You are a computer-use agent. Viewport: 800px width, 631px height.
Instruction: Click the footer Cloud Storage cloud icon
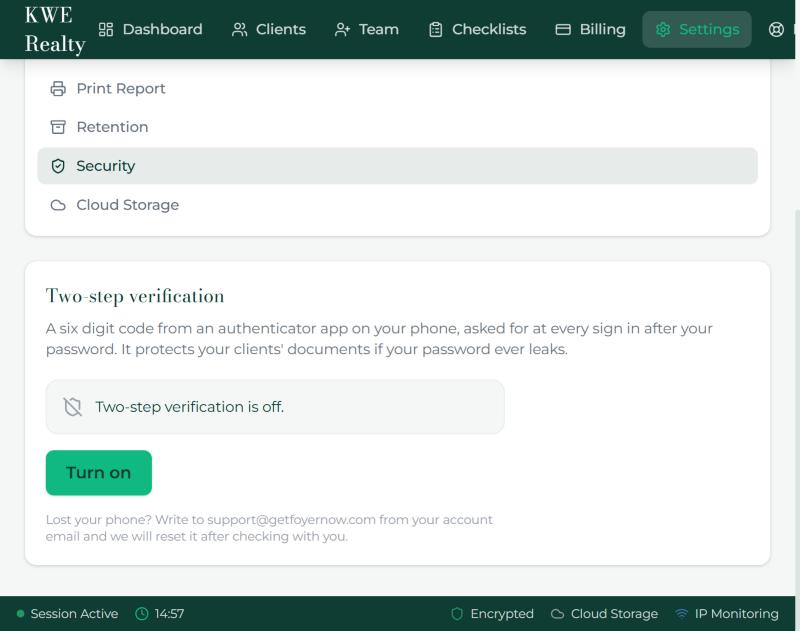pyautogui.click(x=558, y=614)
